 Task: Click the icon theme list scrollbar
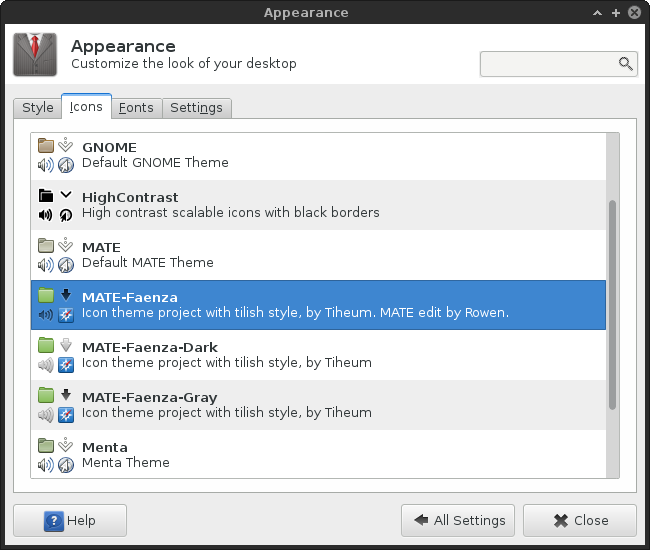pyautogui.click(x=612, y=305)
